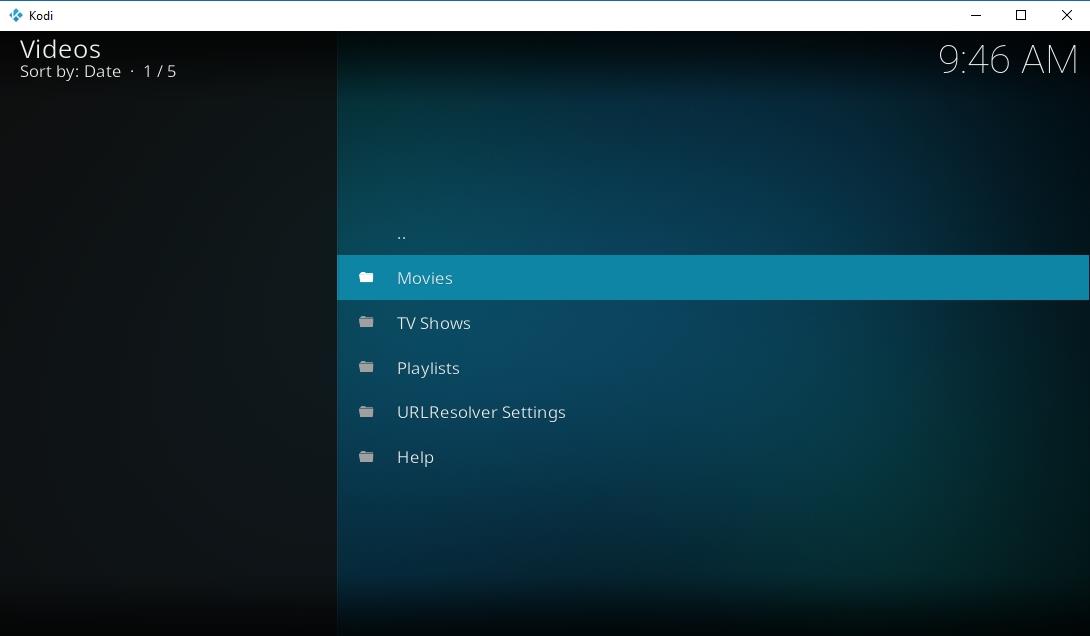Screen dimensions: 1090x636
Task: Click the Help folder icon
Action: click(366, 457)
